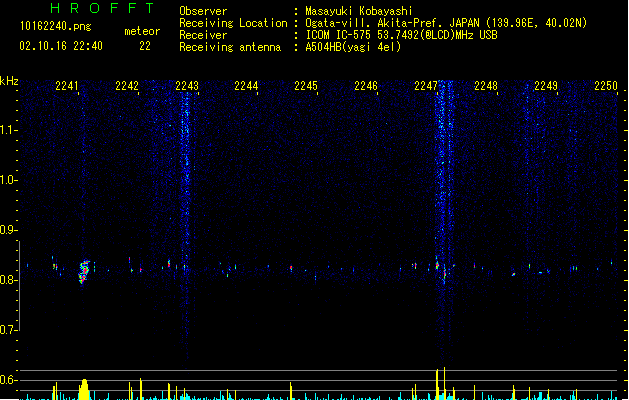Screen dimensions: 629x400
Task: Click the 2242 time marker
Action: coord(127,86)
